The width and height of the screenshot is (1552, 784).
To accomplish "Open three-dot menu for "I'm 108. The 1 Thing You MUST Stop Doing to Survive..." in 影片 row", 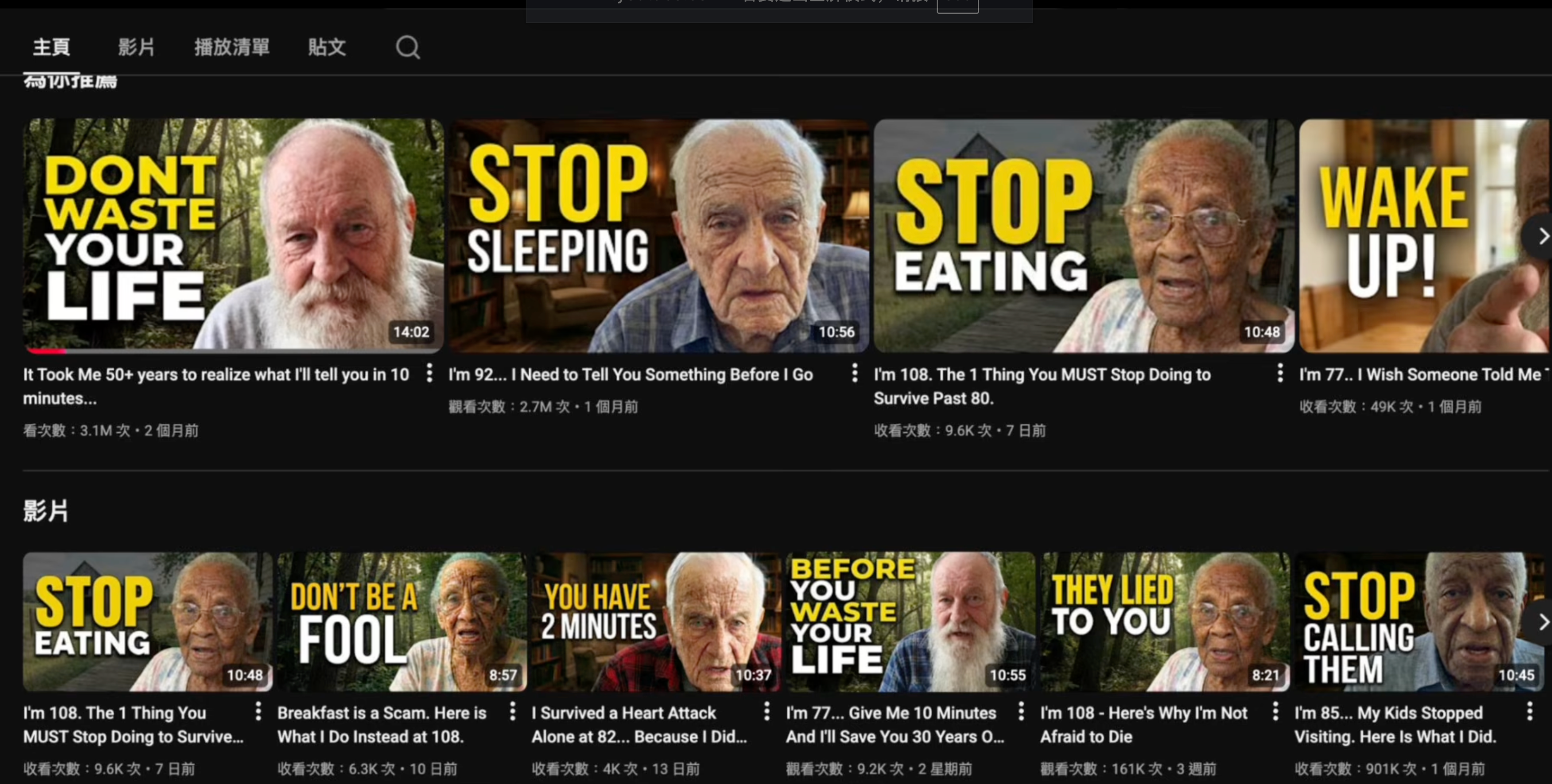I will (258, 712).
